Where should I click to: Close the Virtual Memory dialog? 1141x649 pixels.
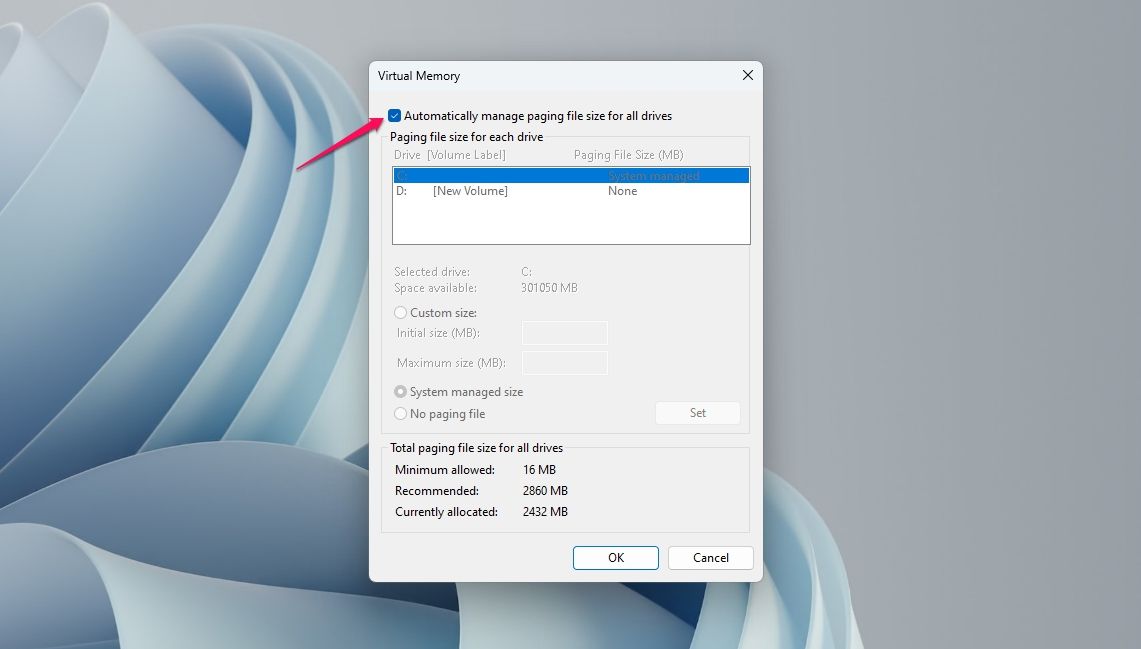click(747, 75)
